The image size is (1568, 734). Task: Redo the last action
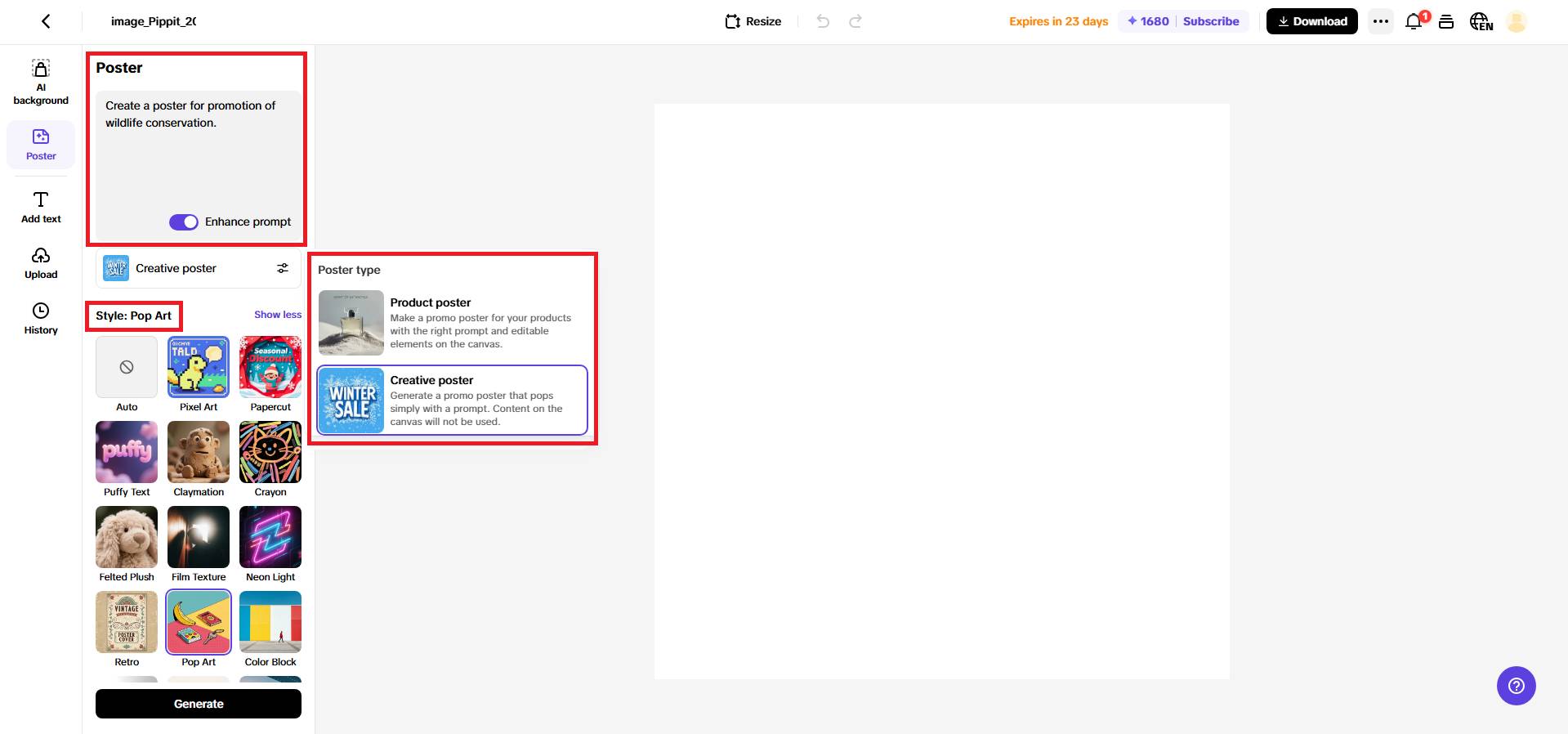coord(855,21)
